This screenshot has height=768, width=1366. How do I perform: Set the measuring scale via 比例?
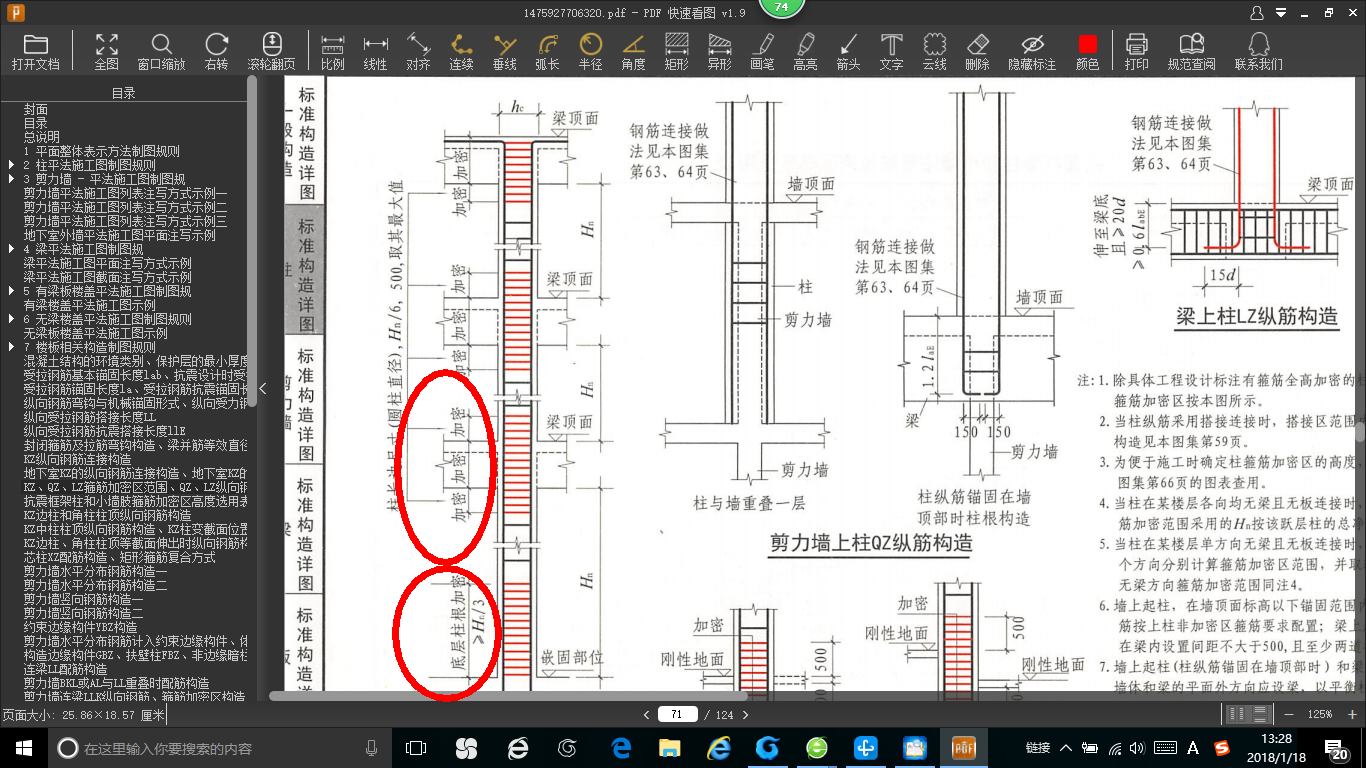(x=333, y=52)
